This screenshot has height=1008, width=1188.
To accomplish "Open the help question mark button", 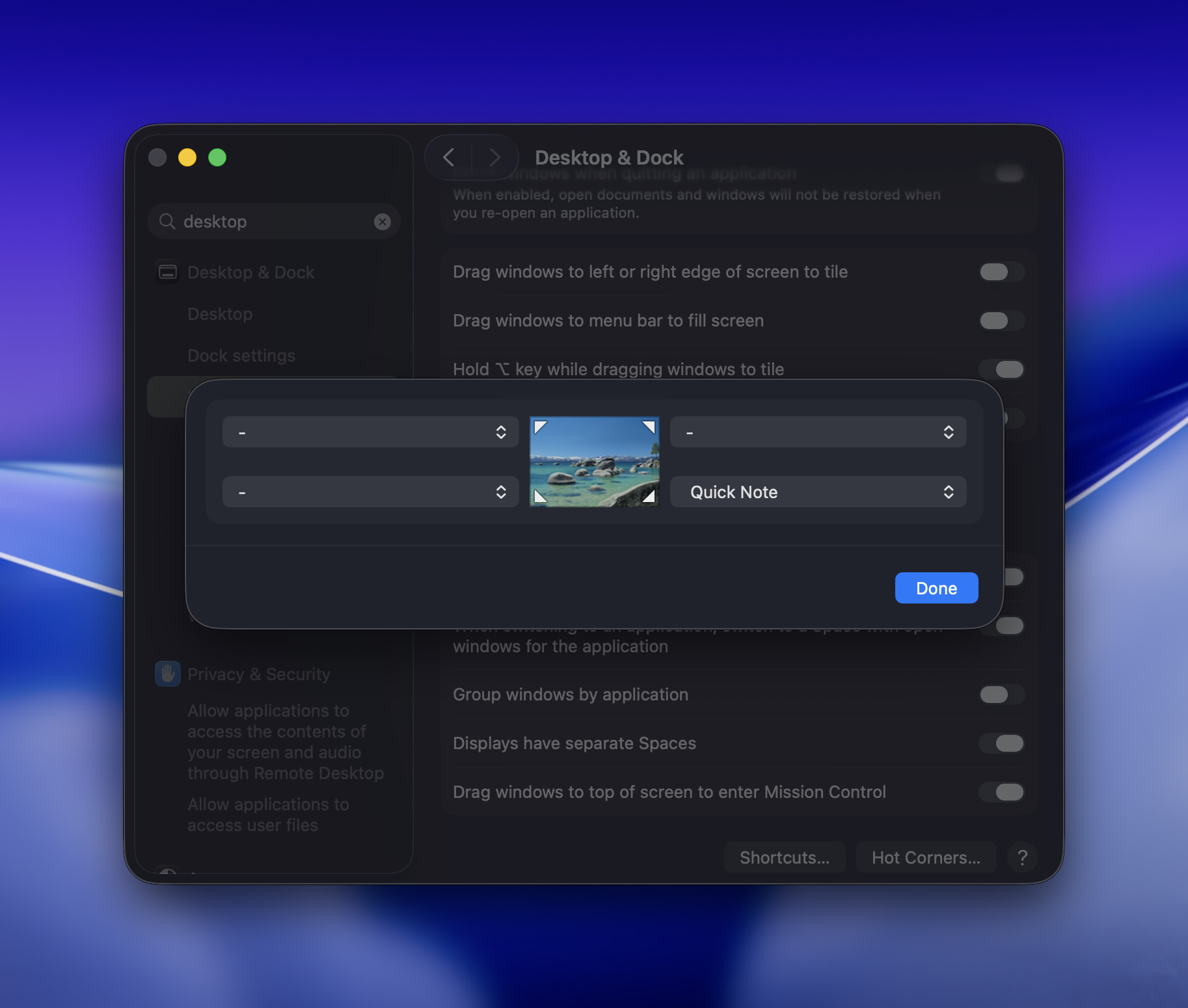I will [x=1022, y=858].
